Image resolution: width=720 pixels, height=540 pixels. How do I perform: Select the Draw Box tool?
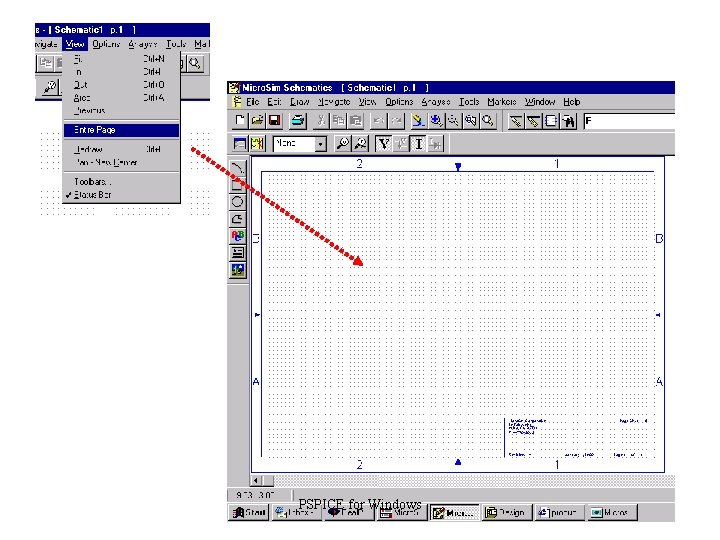coord(237,185)
